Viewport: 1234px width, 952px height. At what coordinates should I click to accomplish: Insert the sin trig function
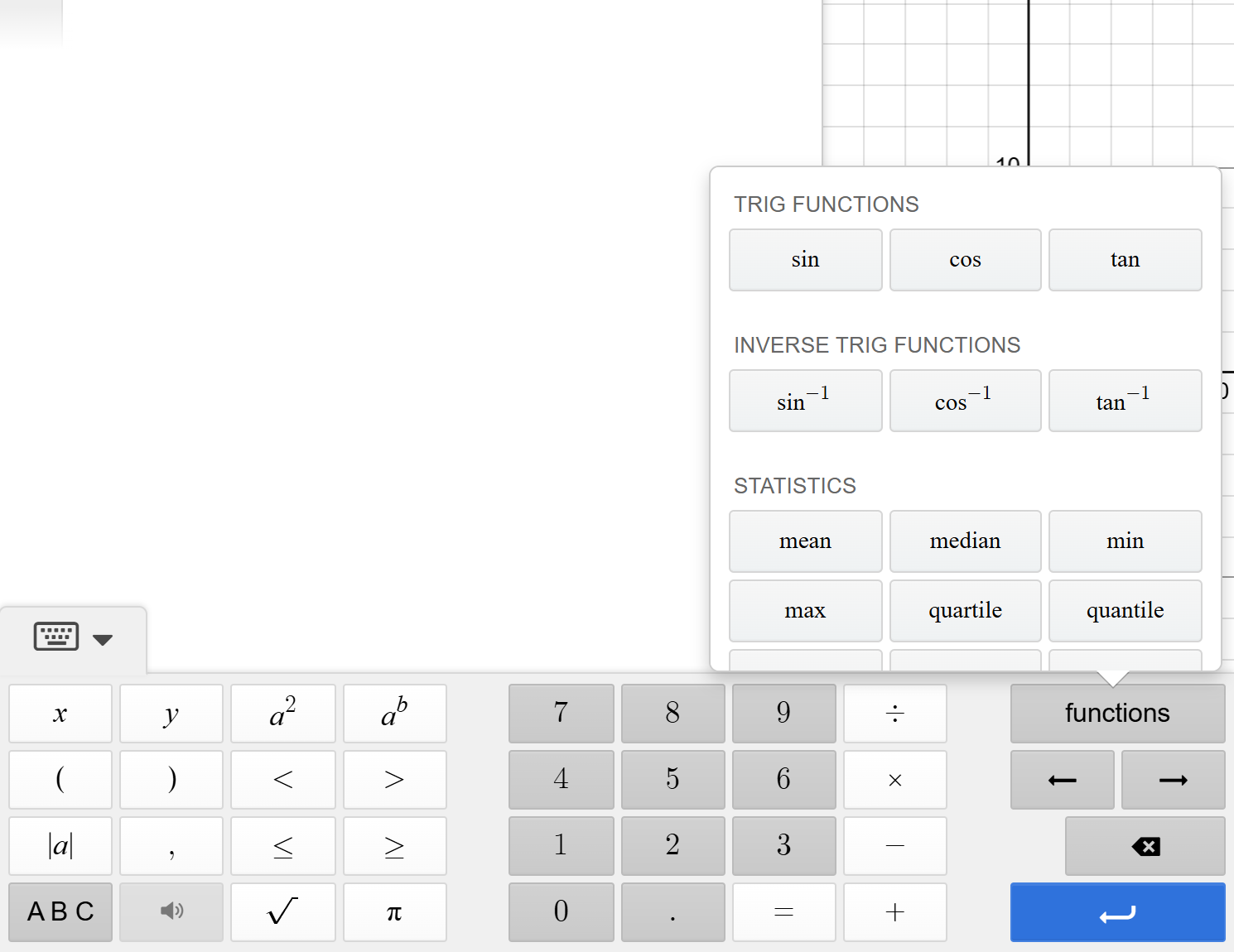point(804,259)
